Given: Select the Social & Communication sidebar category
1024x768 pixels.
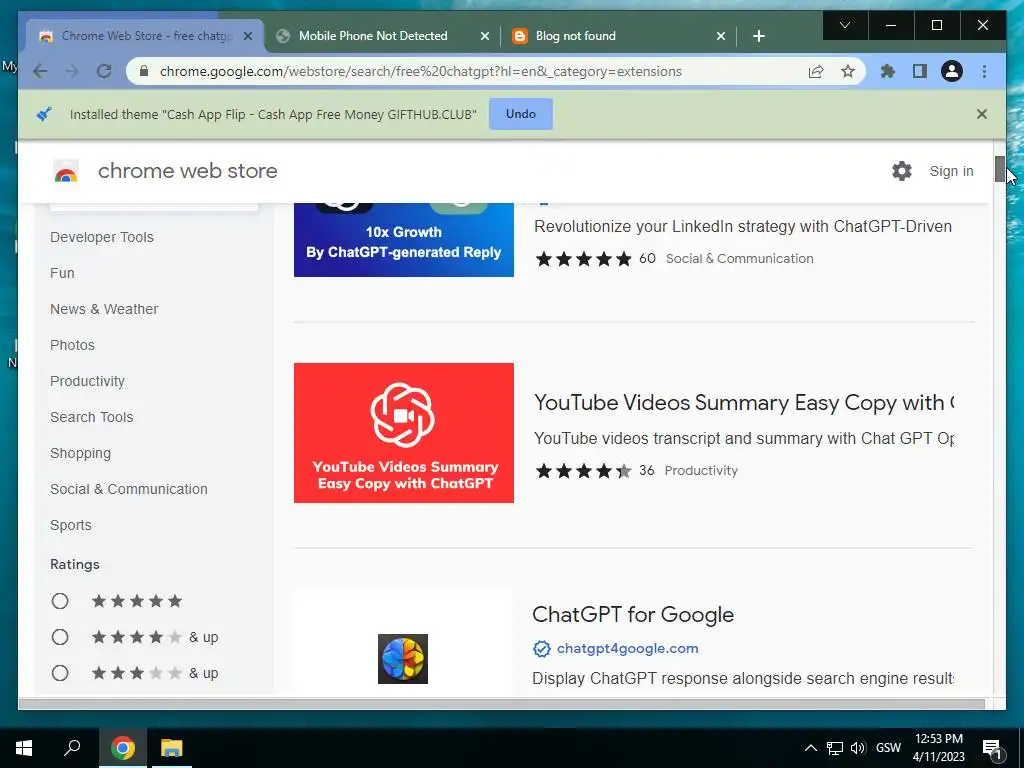Looking at the screenshot, I should (x=129, y=489).
